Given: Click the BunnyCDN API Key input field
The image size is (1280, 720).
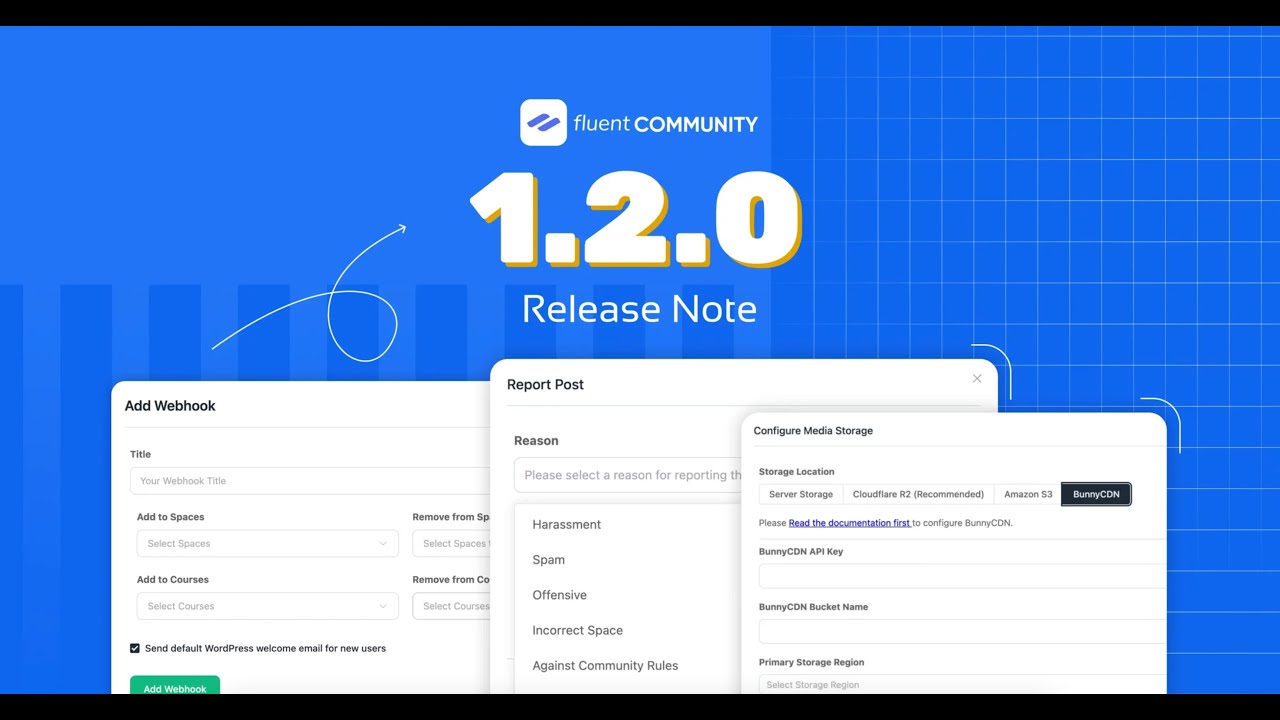Looking at the screenshot, I should pos(962,576).
